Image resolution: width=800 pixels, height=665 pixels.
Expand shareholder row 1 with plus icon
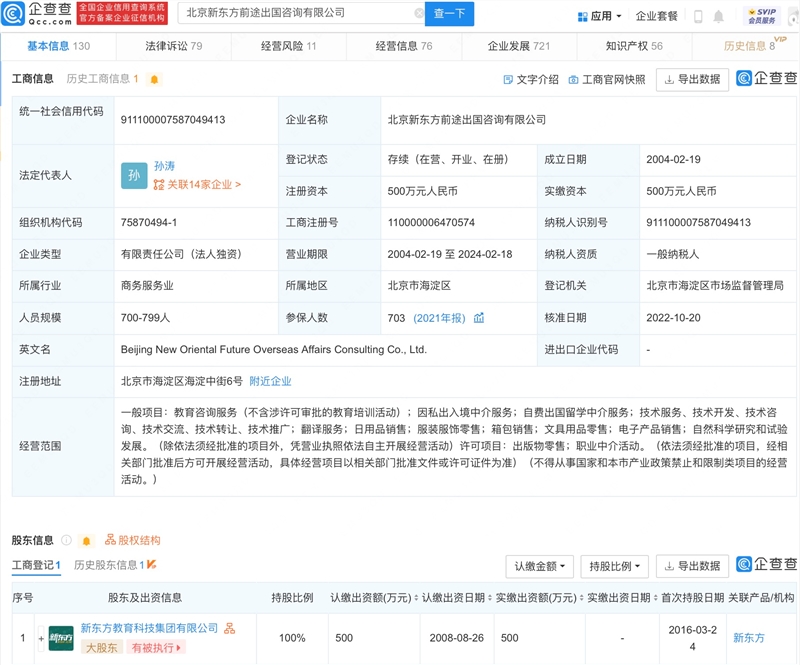pos(41,638)
